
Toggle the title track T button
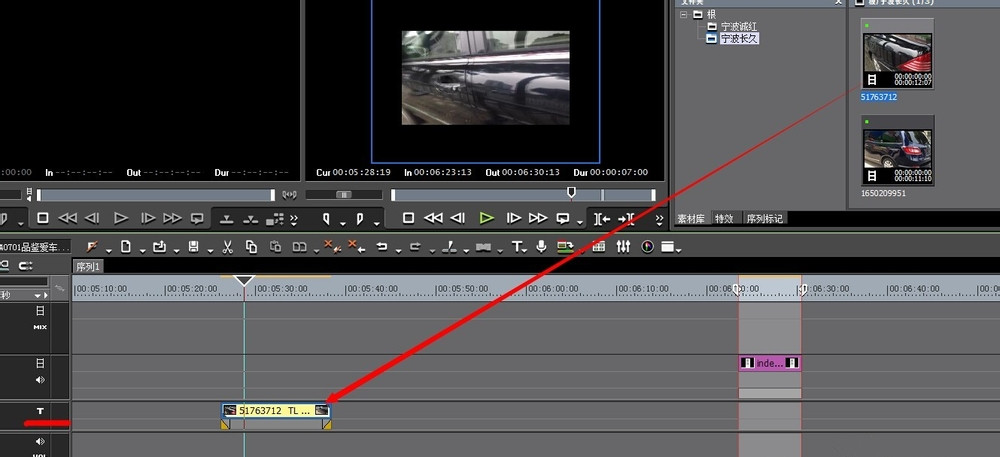point(40,411)
